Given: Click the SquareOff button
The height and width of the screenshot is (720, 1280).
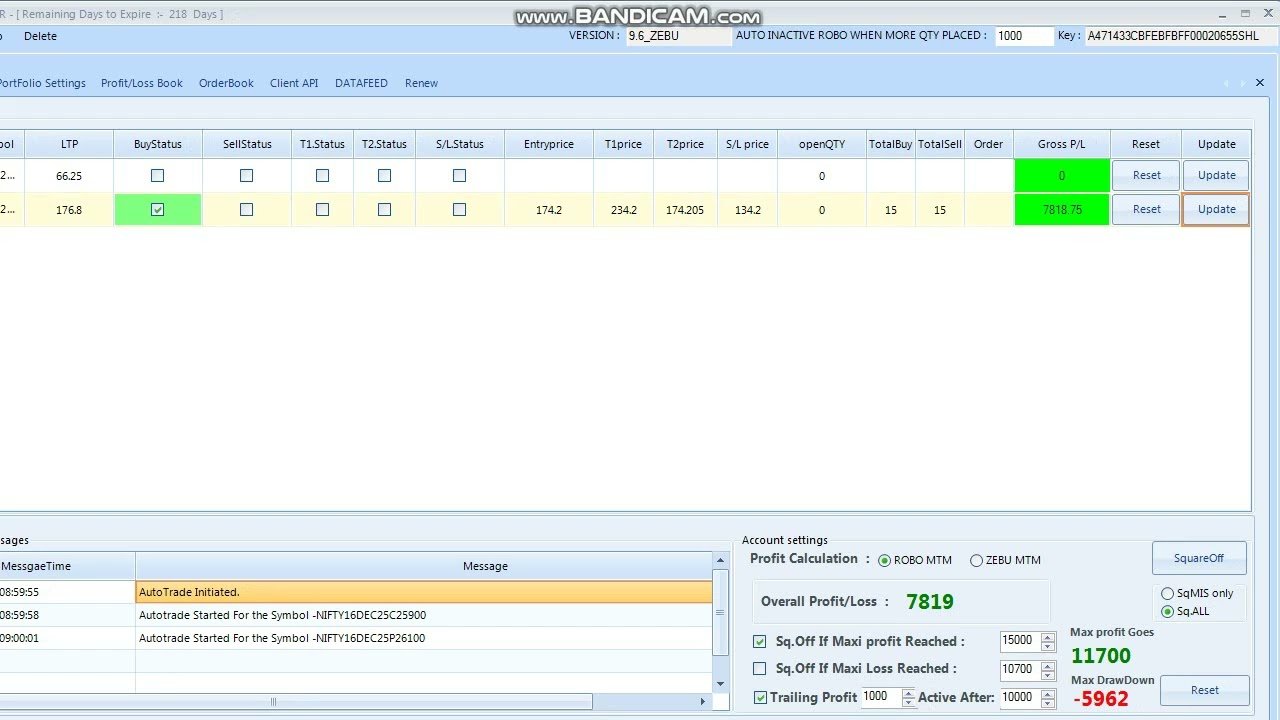Looking at the screenshot, I should tap(1199, 558).
